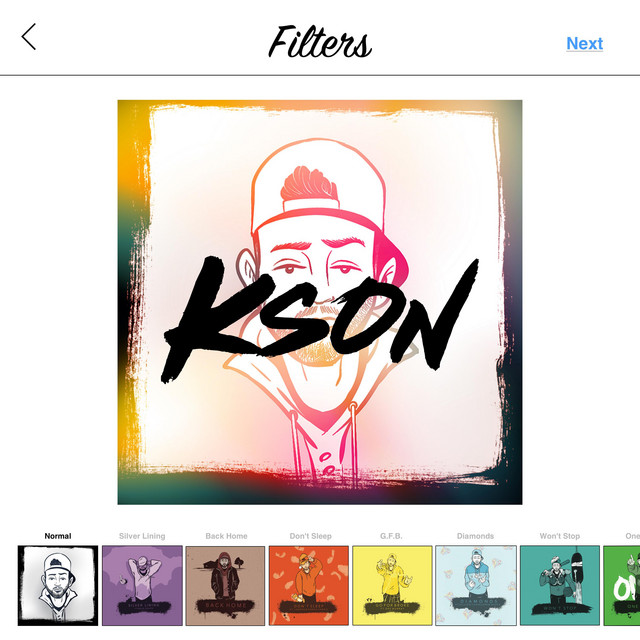Apply the Won't Stop teal filter thumbnail
The image size is (640, 640).
tap(560, 585)
